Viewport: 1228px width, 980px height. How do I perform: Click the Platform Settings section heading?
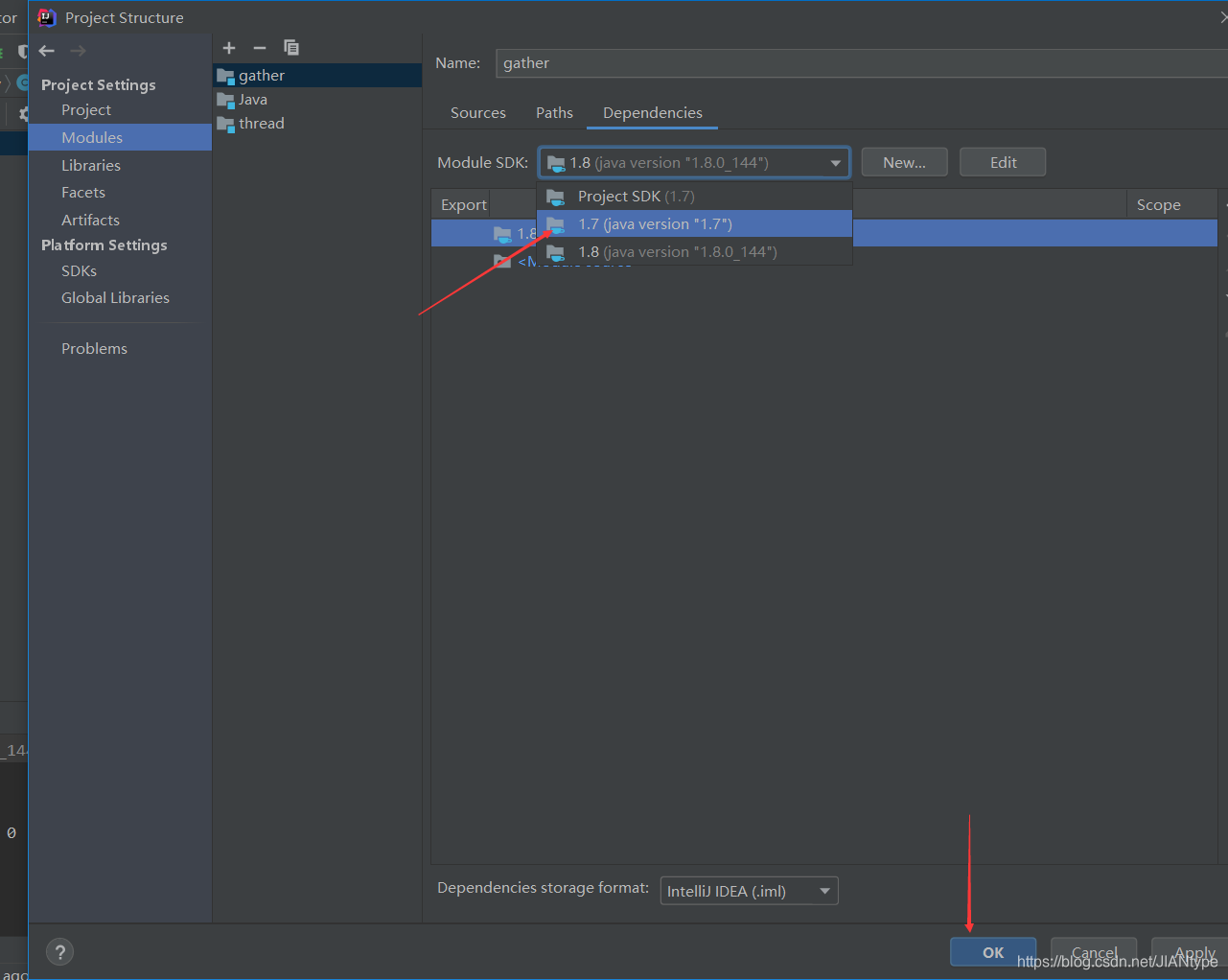coord(104,245)
